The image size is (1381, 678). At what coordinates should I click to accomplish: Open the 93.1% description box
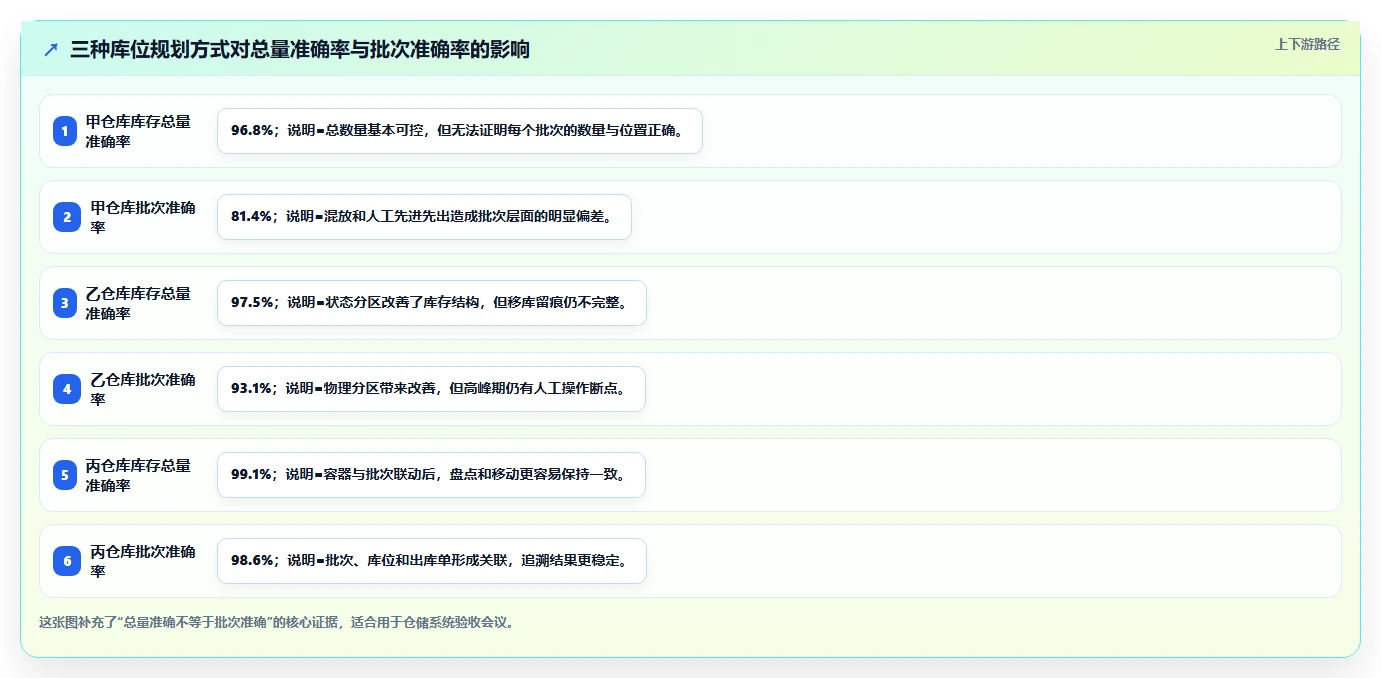(431, 389)
